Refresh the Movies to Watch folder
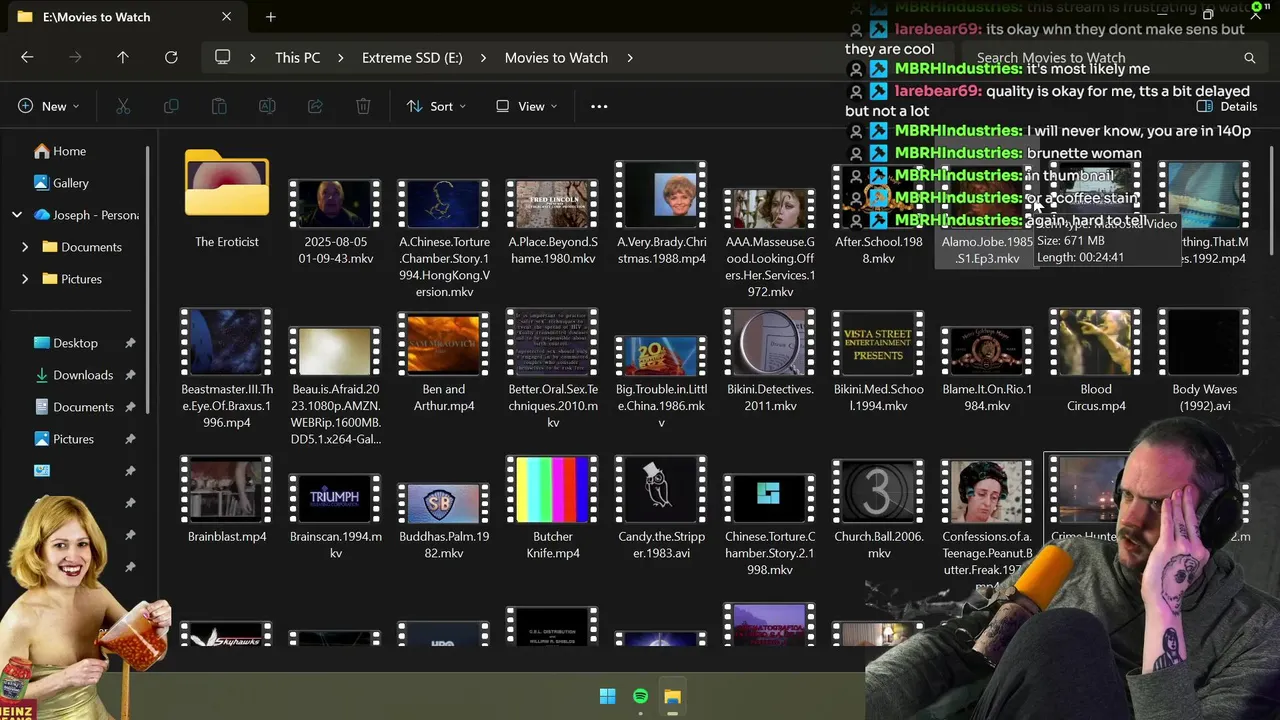 click(x=171, y=57)
